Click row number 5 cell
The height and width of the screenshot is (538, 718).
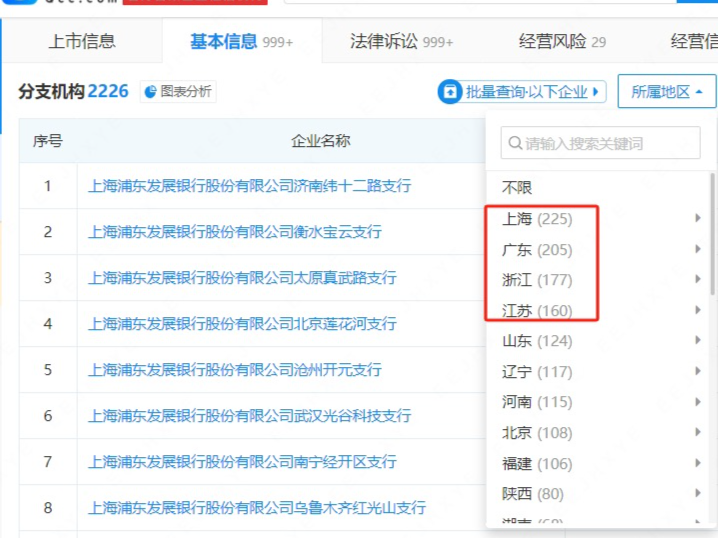click(48, 370)
